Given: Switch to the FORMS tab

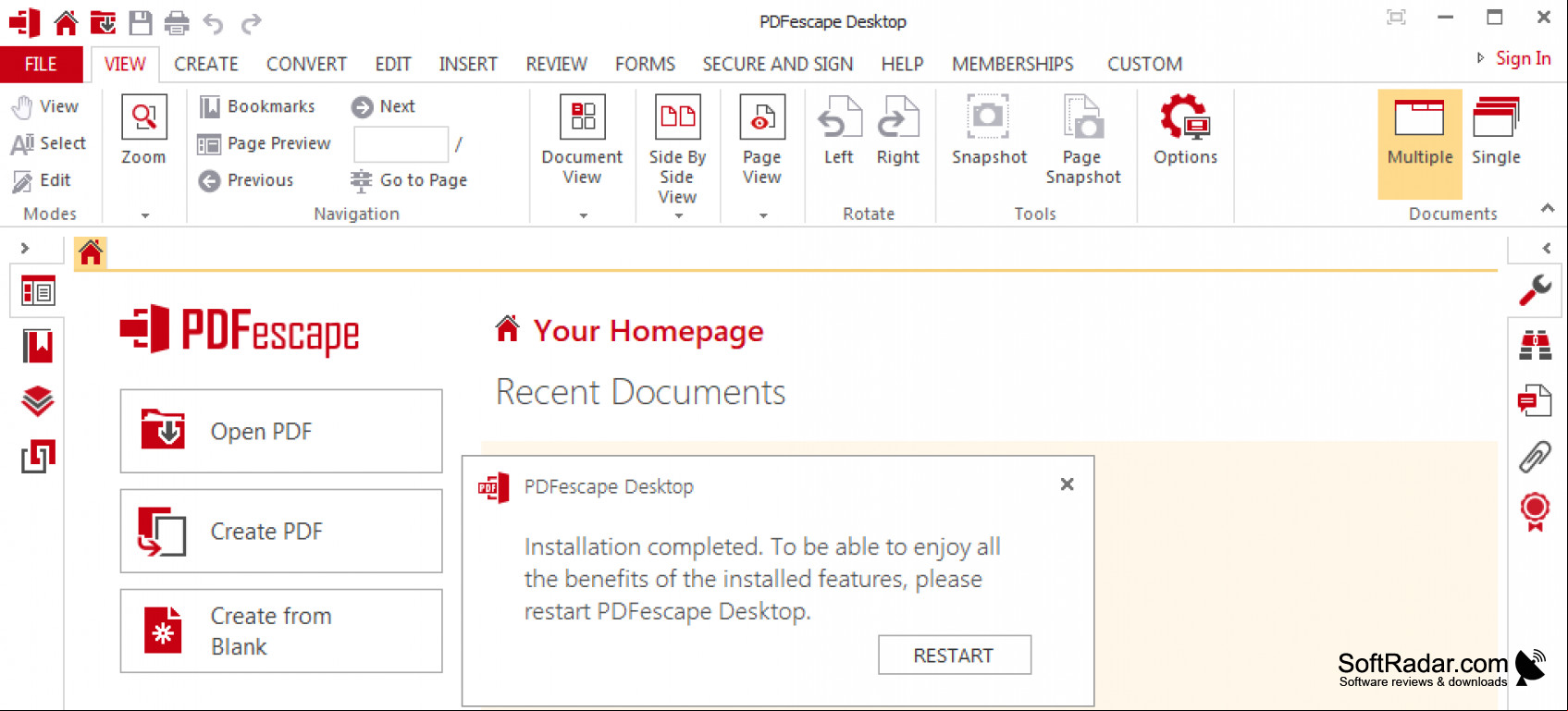Looking at the screenshot, I should point(645,64).
